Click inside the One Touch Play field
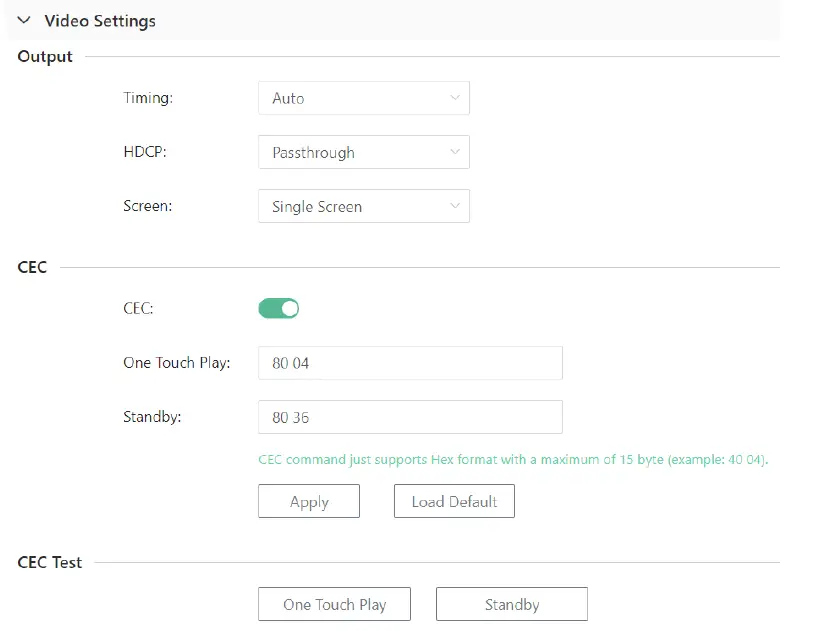The width and height of the screenshot is (817, 631). [x=410, y=363]
